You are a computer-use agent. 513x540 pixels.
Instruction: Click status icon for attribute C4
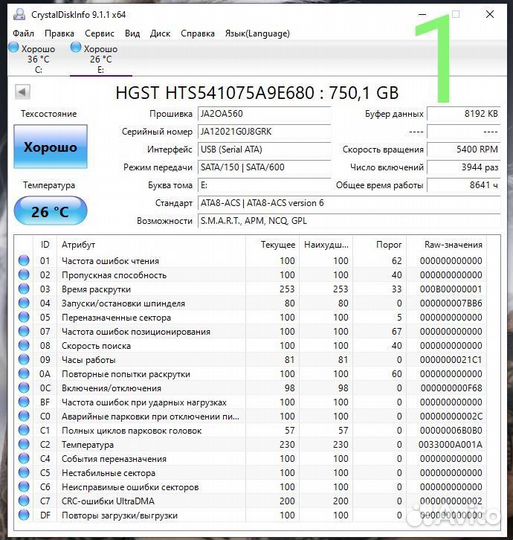24,458
